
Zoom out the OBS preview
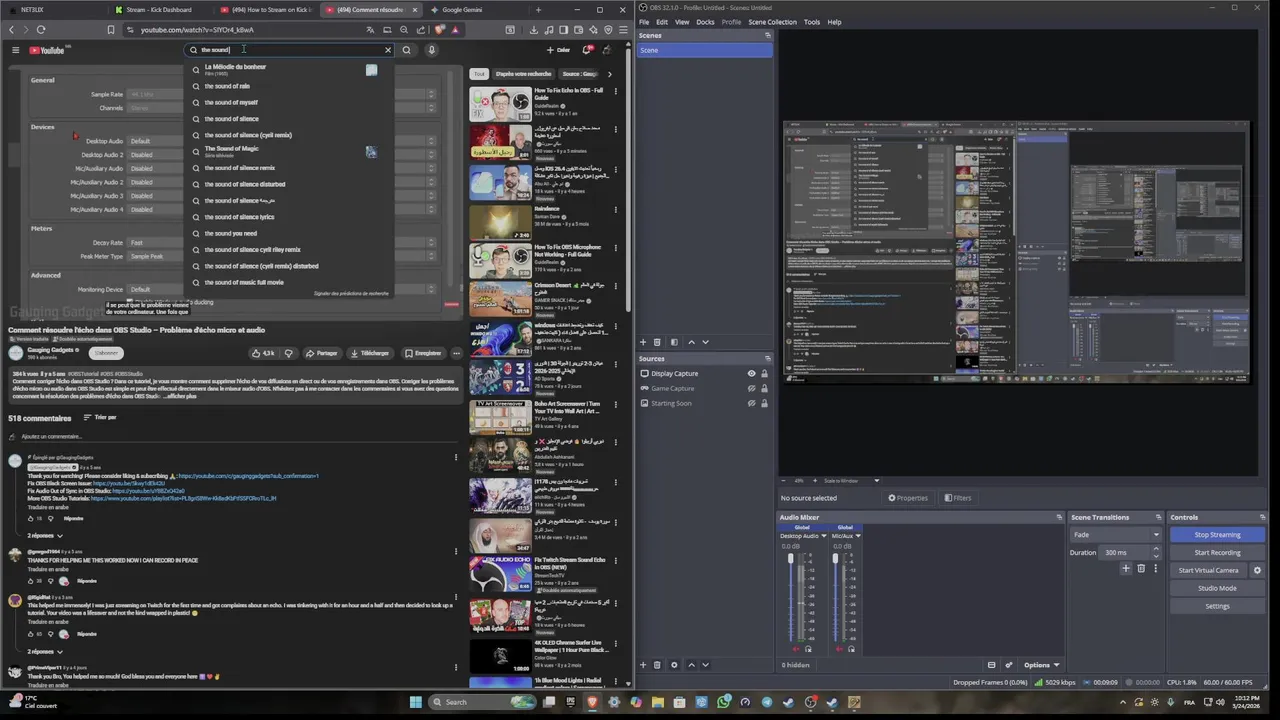(x=784, y=481)
